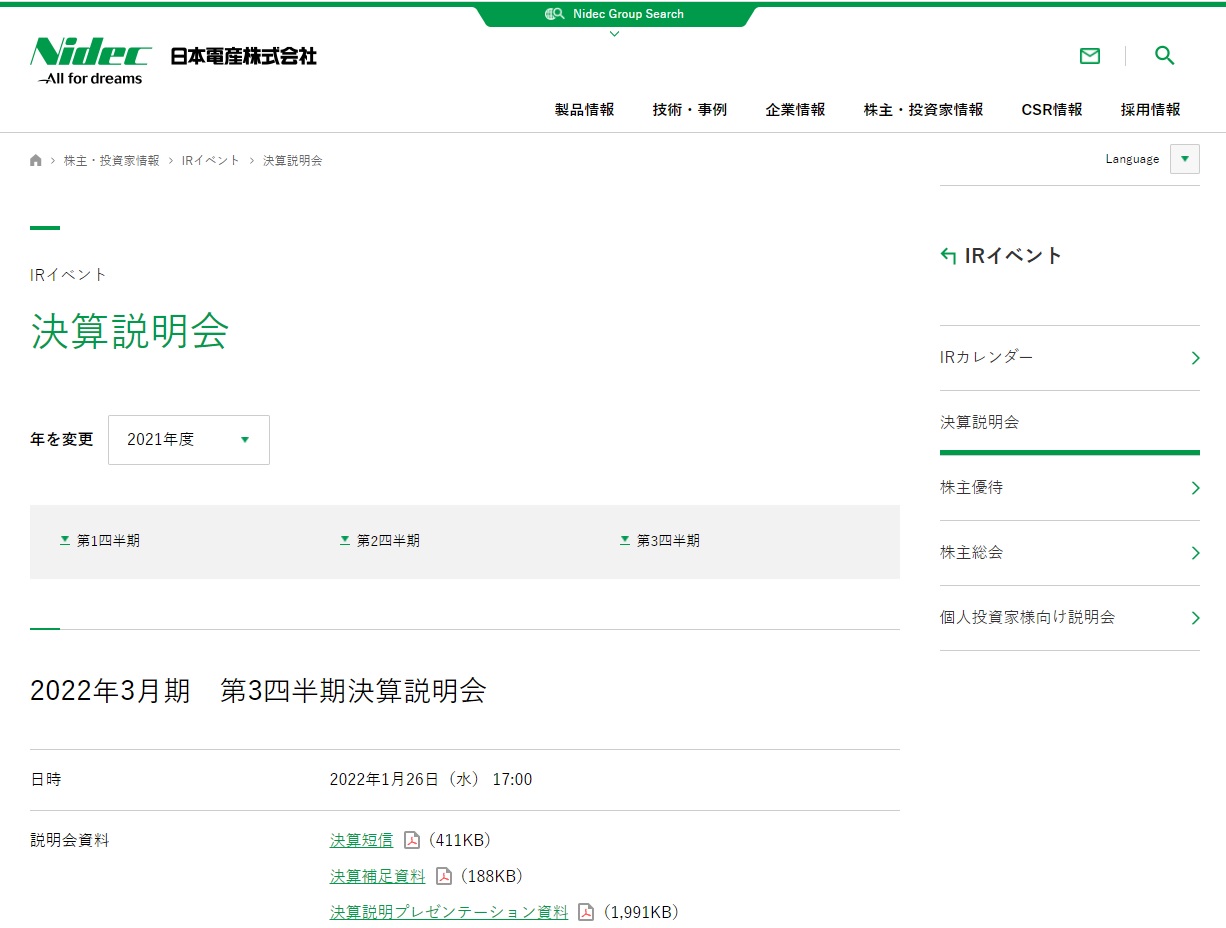Click IRイベント in the breadcrumb trail
Viewport: 1226px width, 928px height.
click(210, 160)
